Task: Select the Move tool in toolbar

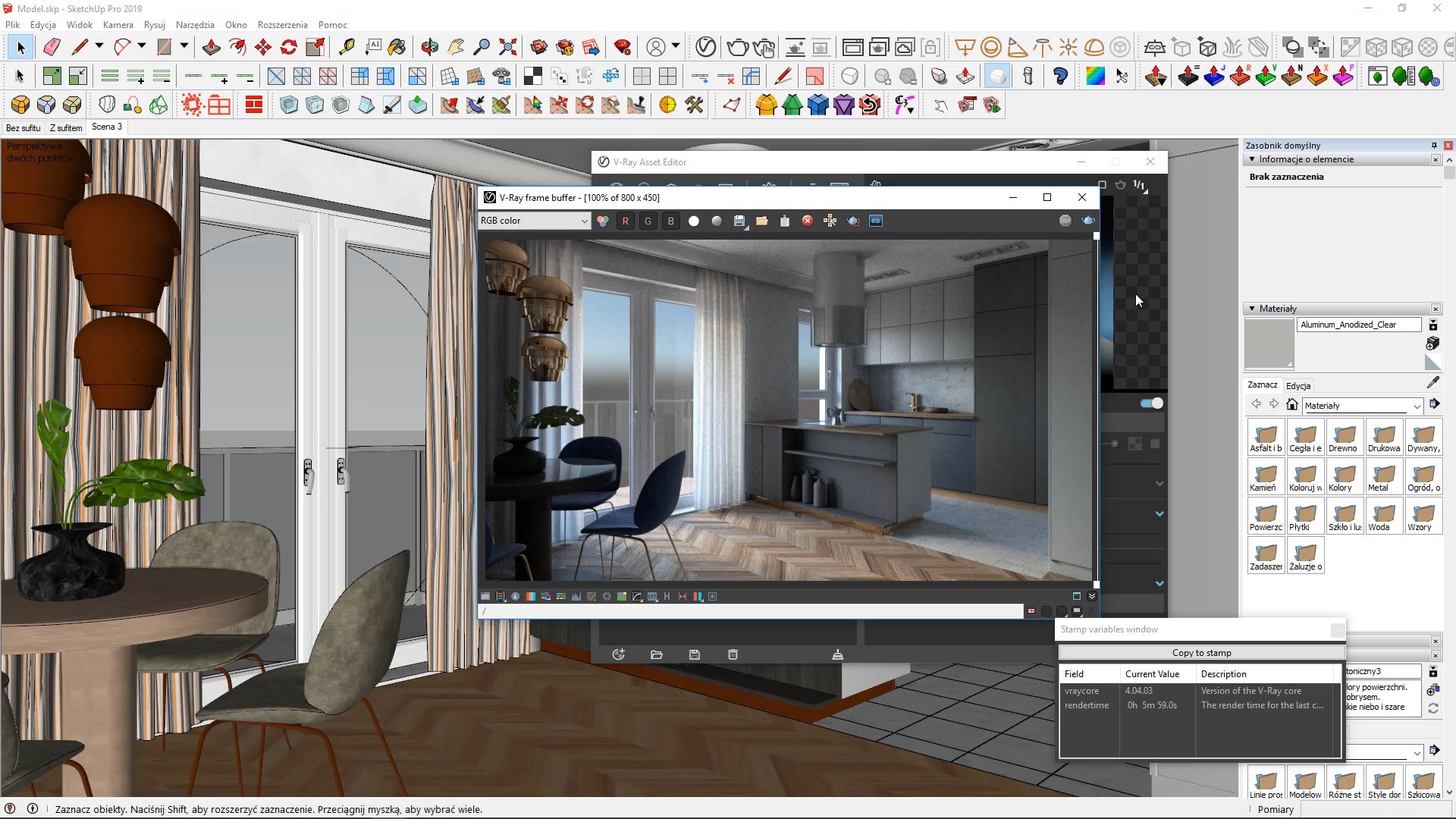Action: click(263, 47)
